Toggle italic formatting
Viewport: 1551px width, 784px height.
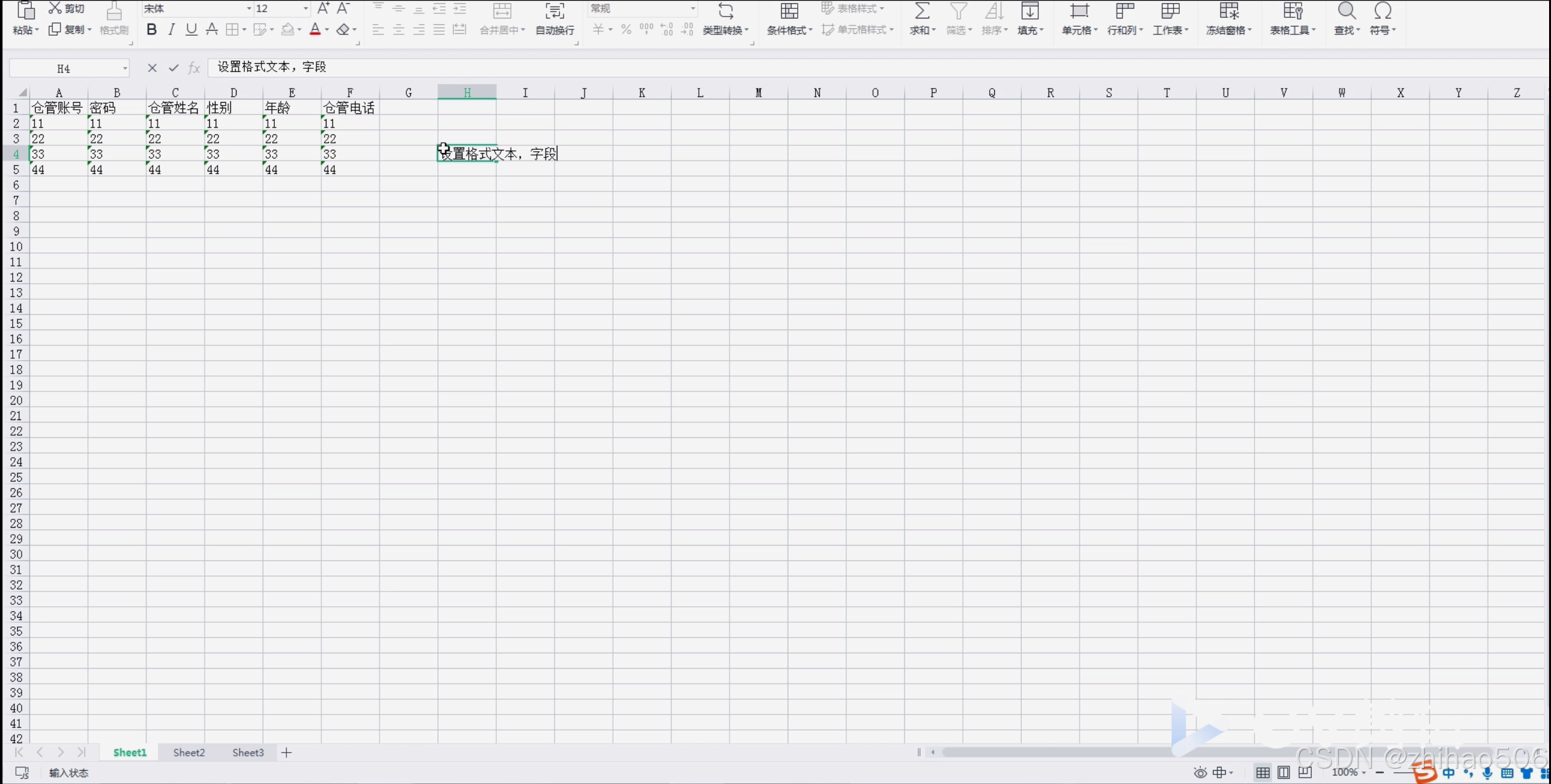tap(171, 29)
